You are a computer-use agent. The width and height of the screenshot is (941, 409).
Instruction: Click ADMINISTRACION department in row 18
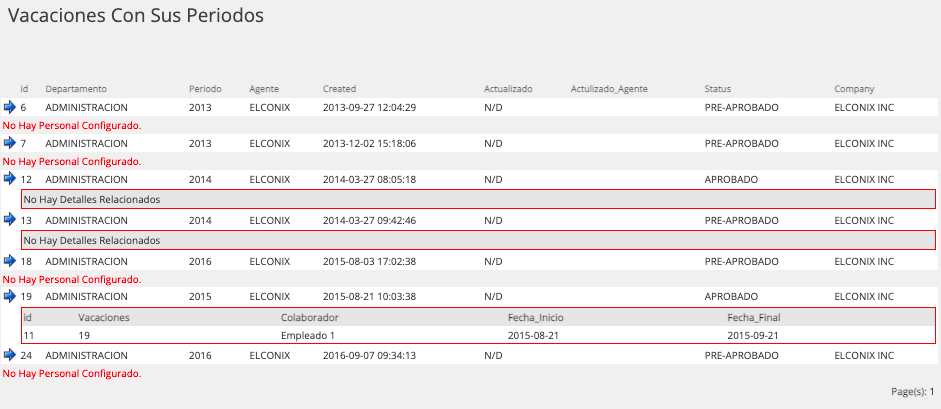[86, 261]
